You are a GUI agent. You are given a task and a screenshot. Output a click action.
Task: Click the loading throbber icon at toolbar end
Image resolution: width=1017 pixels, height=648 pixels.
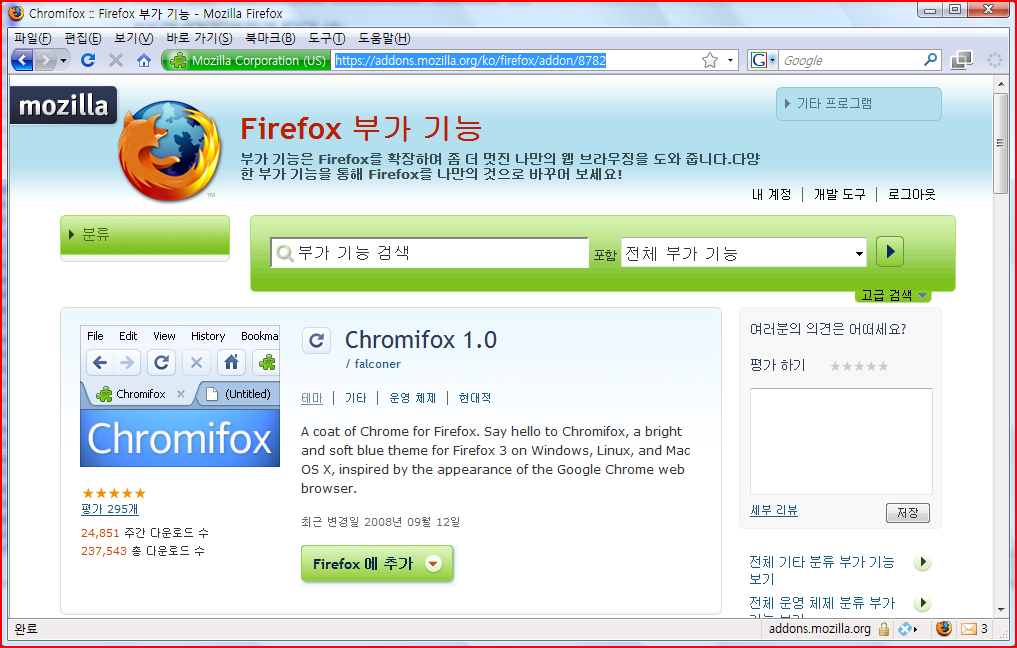pos(995,60)
